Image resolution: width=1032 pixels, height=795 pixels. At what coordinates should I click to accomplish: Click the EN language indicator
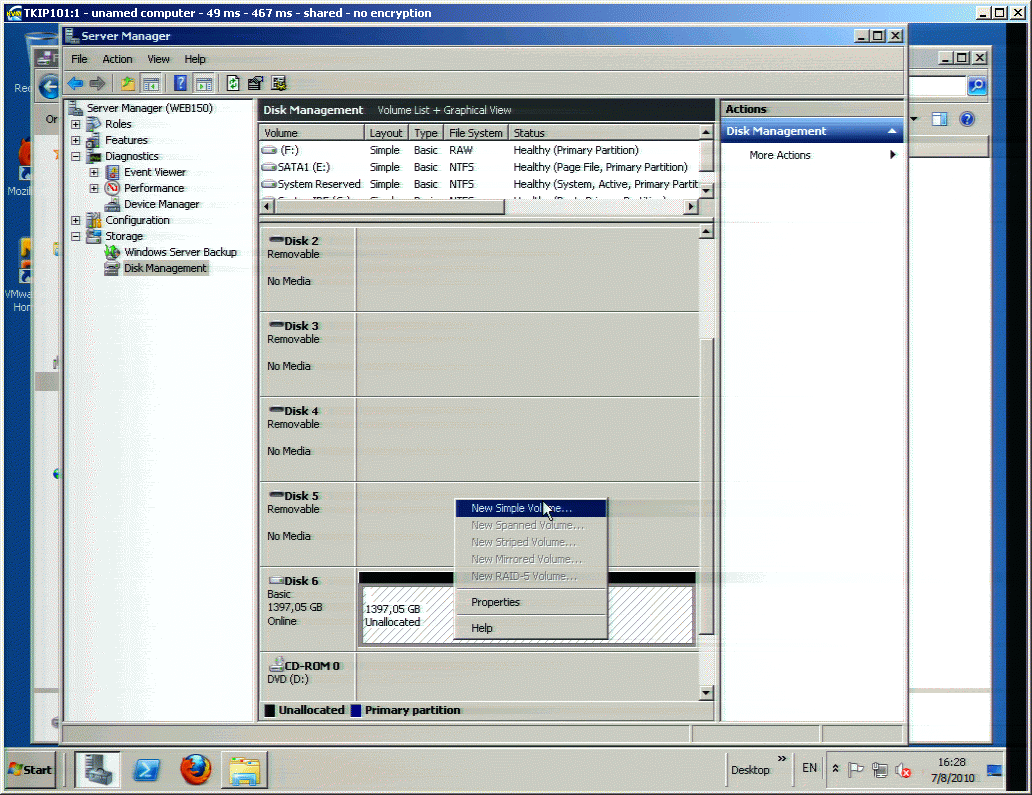tap(810, 768)
